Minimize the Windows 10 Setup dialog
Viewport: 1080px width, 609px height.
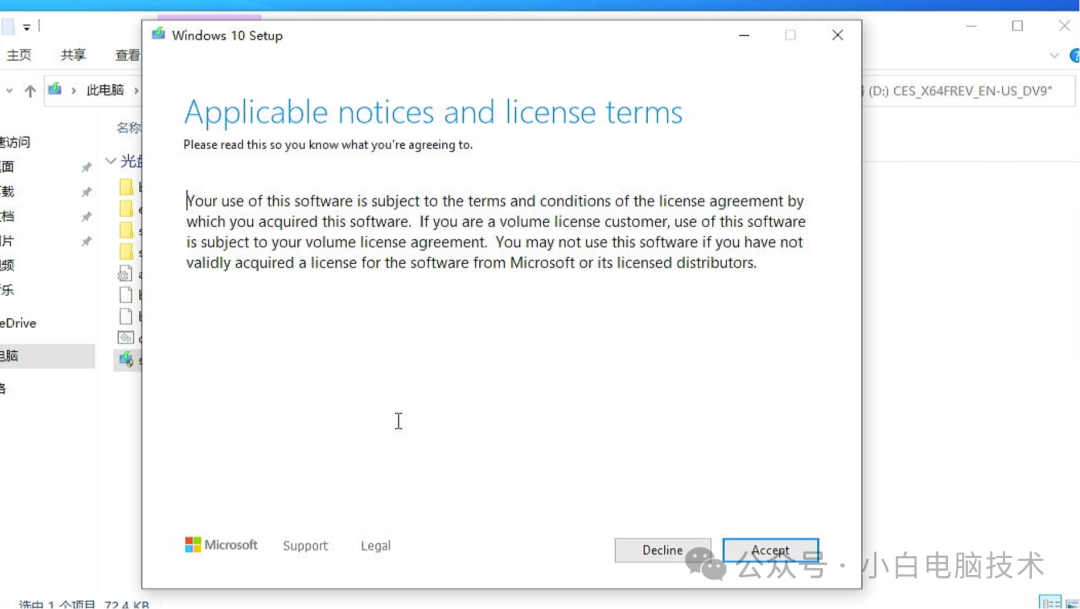tap(744, 35)
